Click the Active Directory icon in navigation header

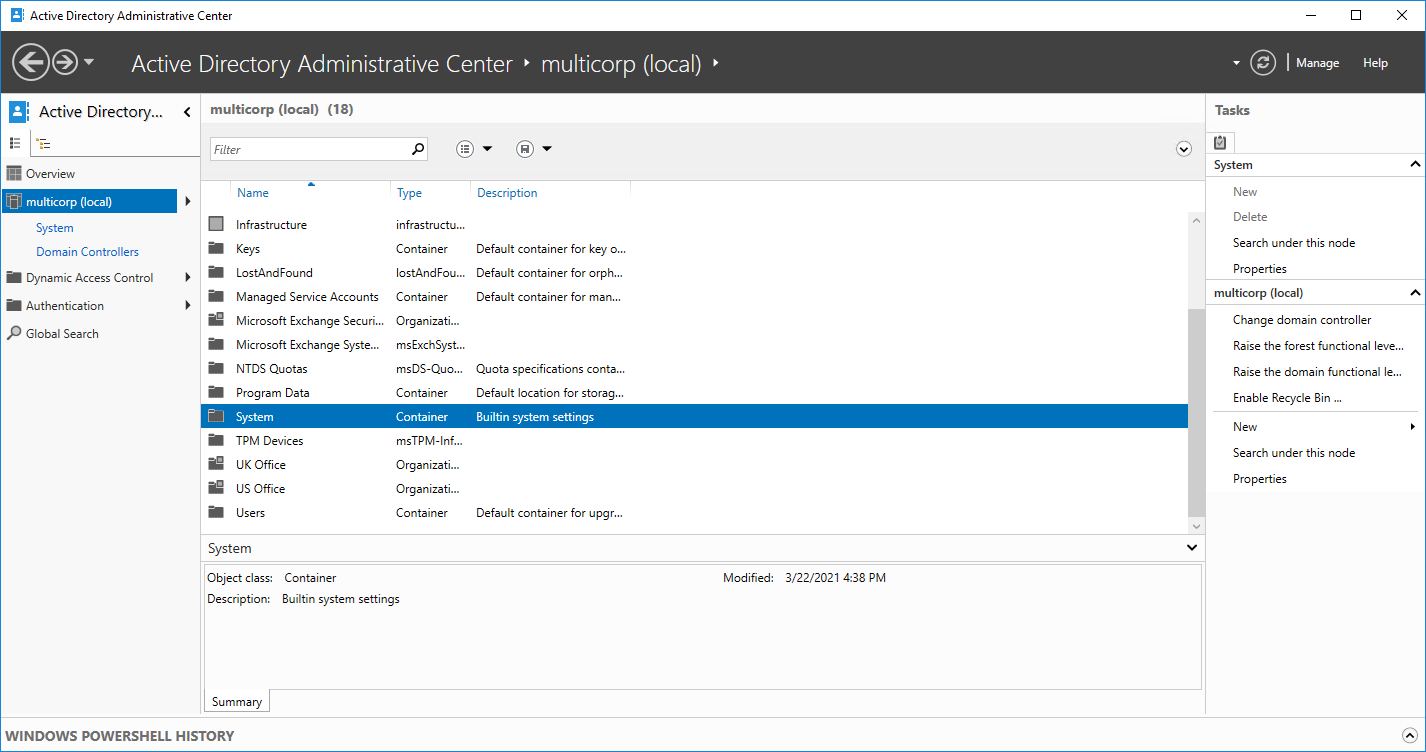[x=20, y=111]
